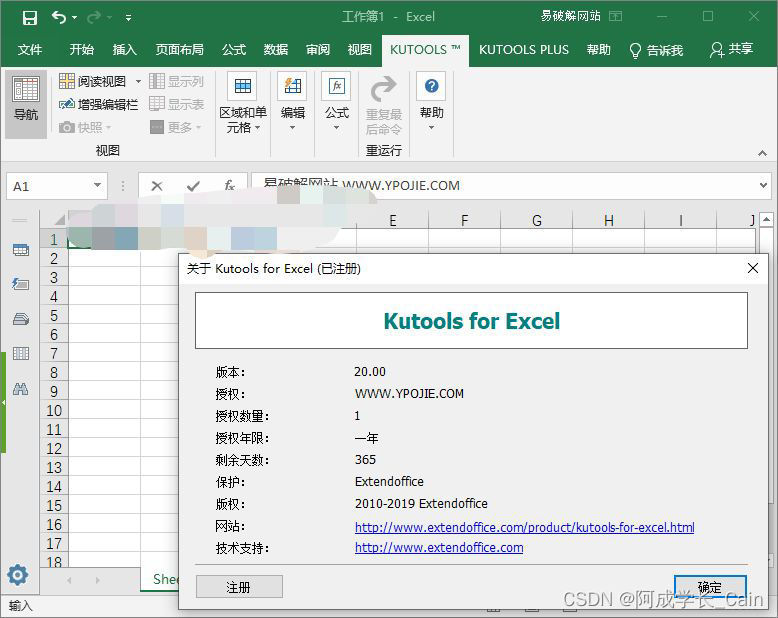The image size is (778, 618).
Task: Open the Undo history dropdown arrow
Action: click(x=74, y=18)
